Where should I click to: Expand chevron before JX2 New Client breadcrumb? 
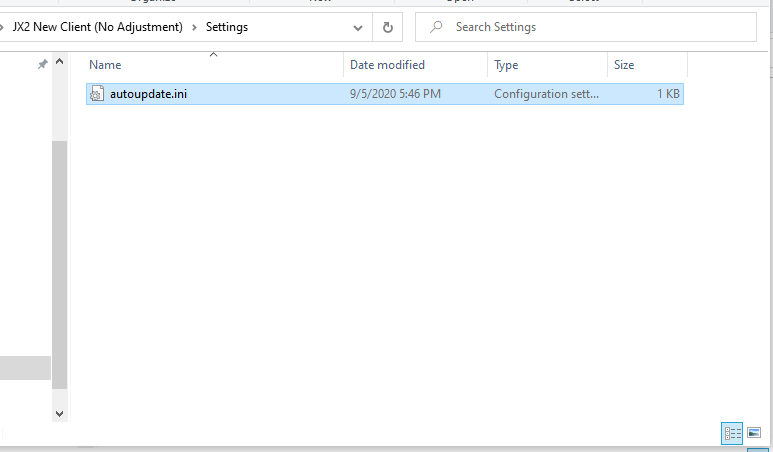3,27
